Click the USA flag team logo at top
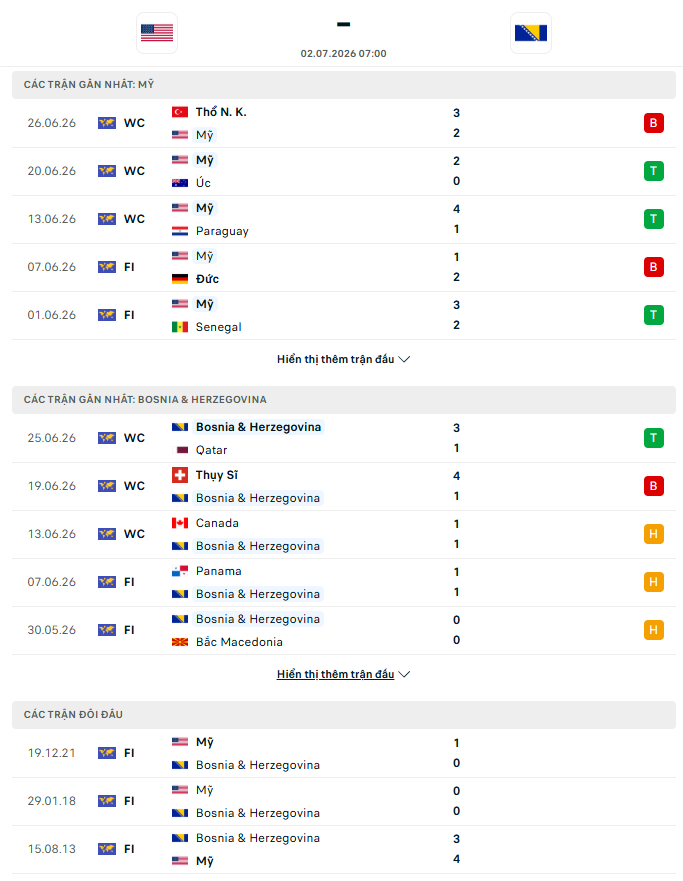Viewport: 683px width, 881px height. (x=157, y=33)
